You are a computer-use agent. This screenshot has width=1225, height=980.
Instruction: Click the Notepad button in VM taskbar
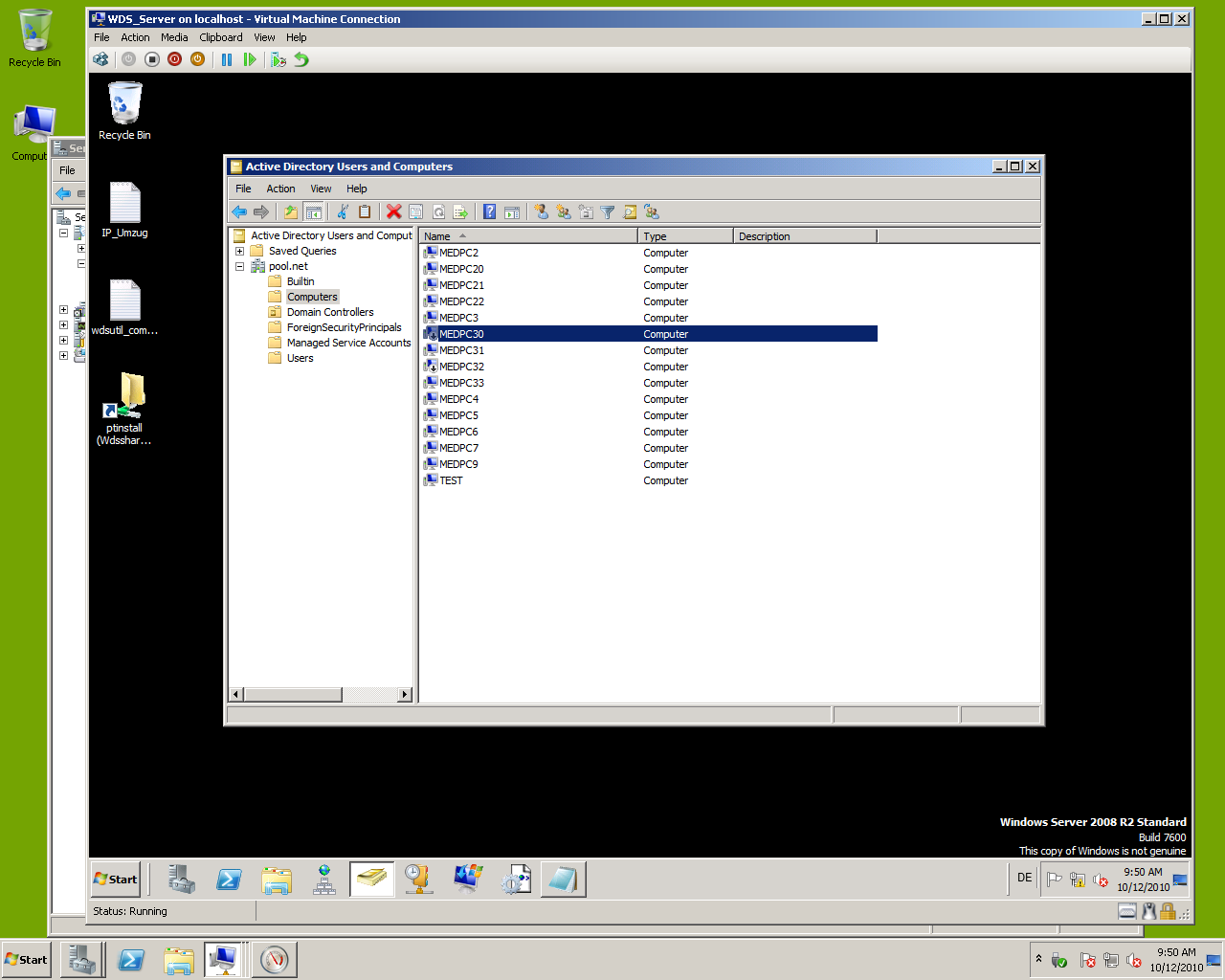pyautogui.click(x=563, y=879)
